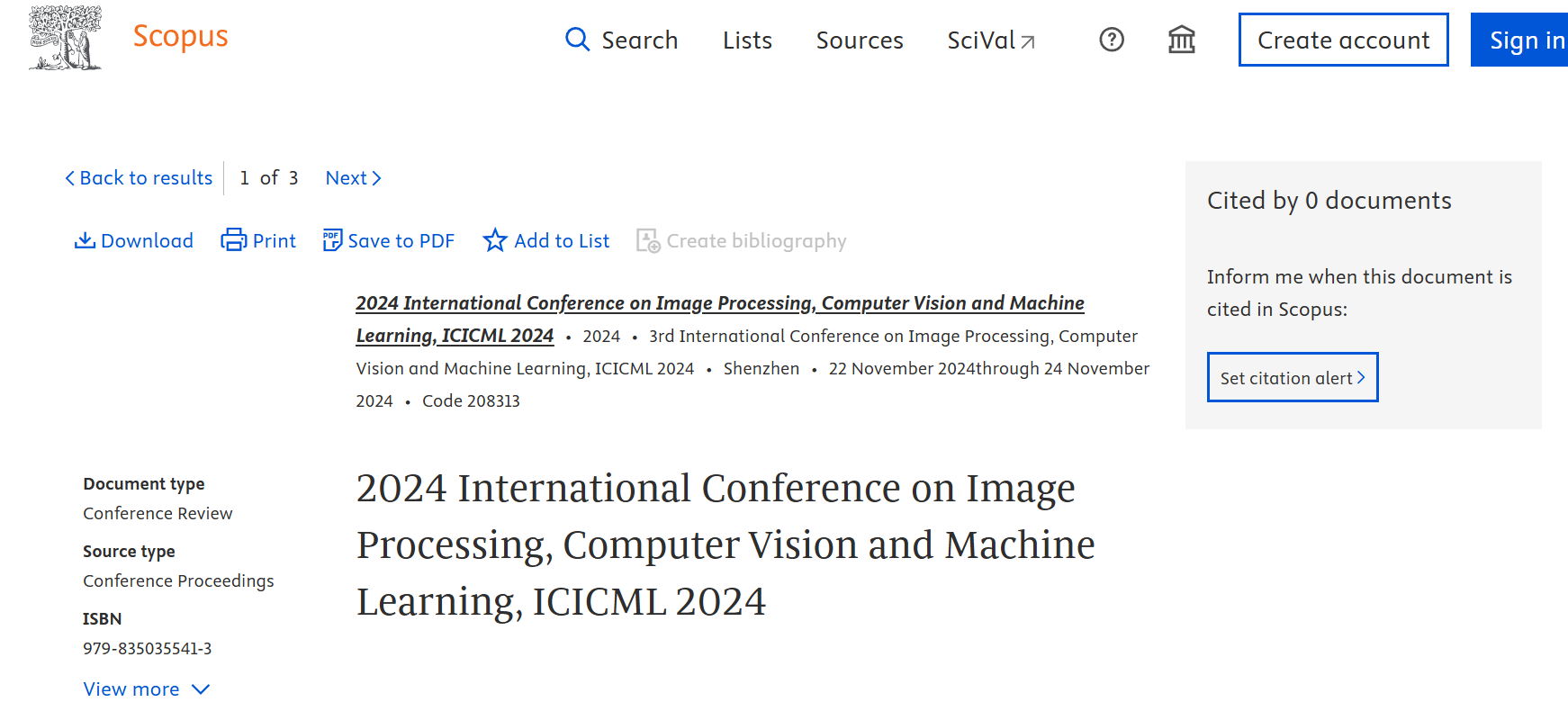Click the Elsevier tree logo
Viewport: 1568px width, 711px height.
[65, 38]
